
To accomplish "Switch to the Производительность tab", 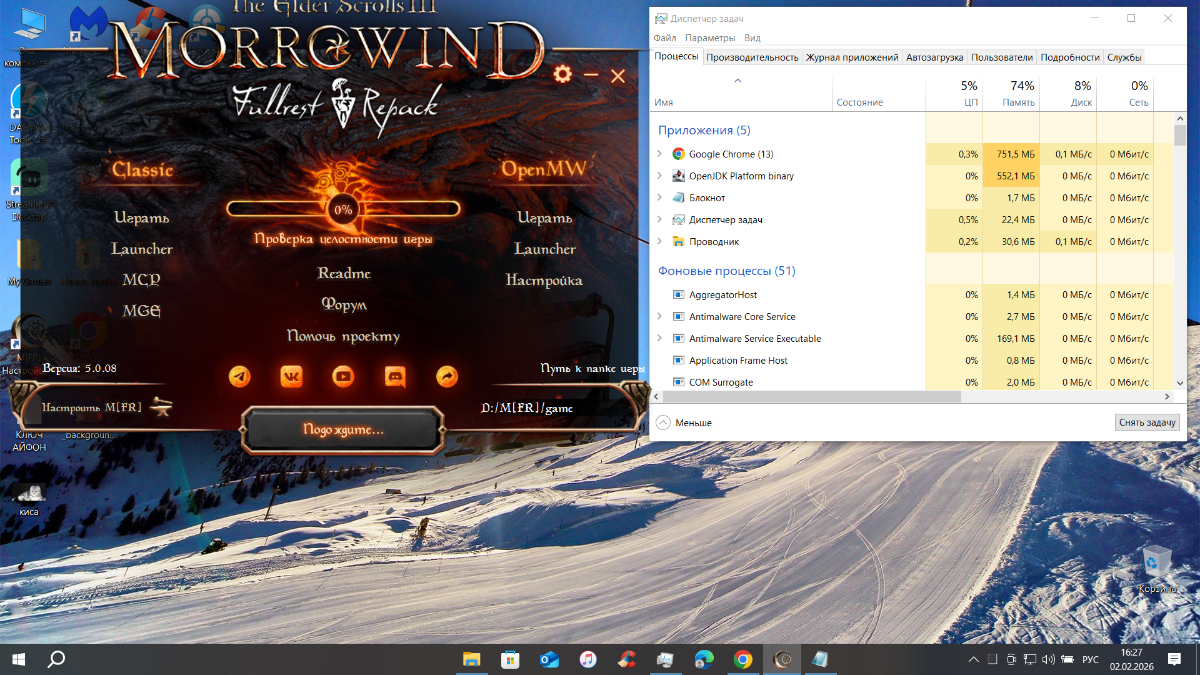I will click(x=752, y=57).
